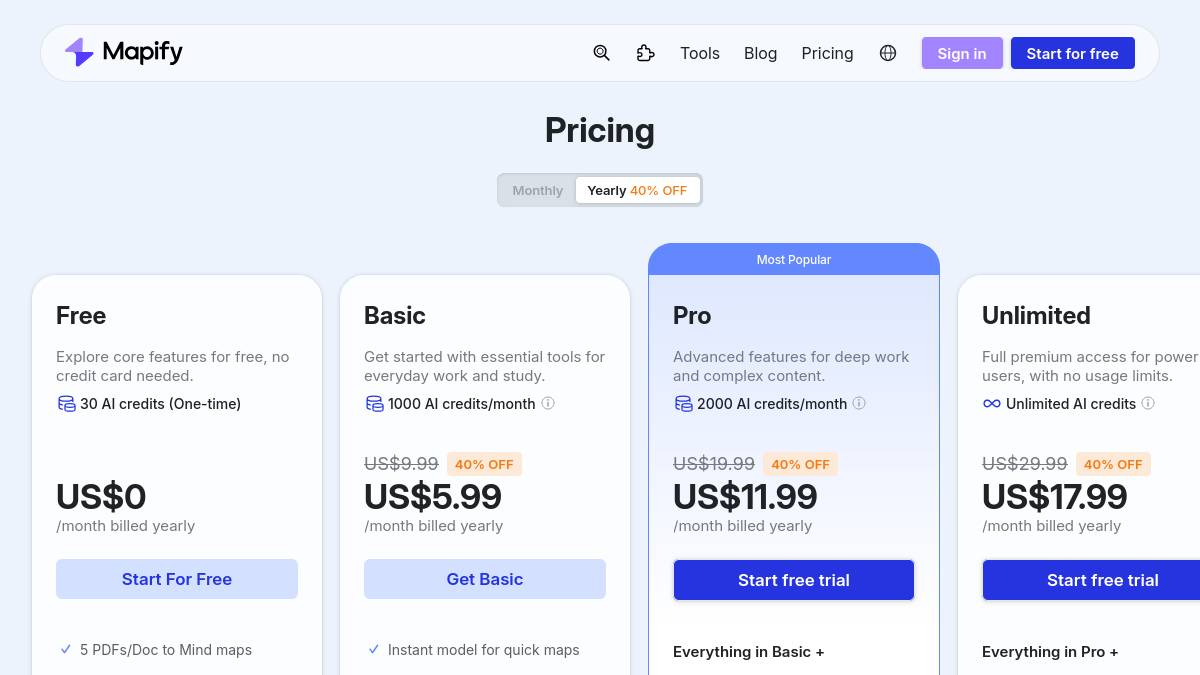Click Start For Free in Free plan
1200x675 pixels.
click(177, 579)
